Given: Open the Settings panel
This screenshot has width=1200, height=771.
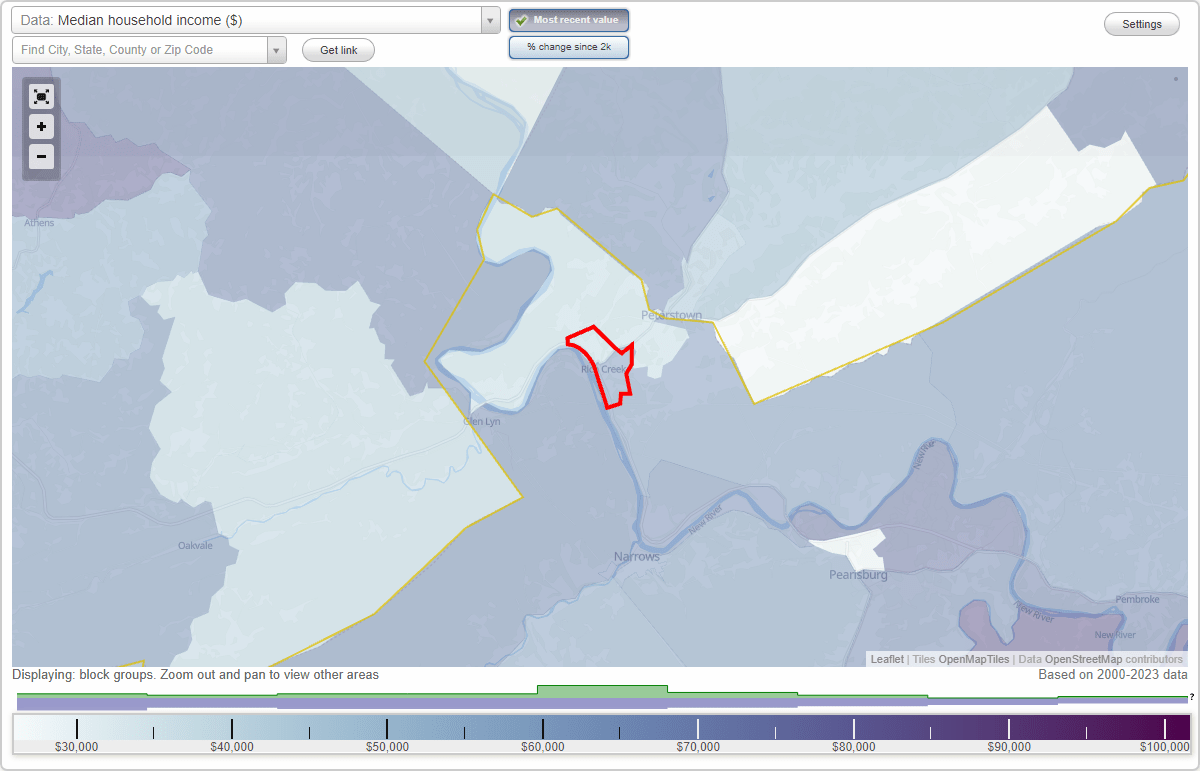Looking at the screenshot, I should click(1141, 23).
